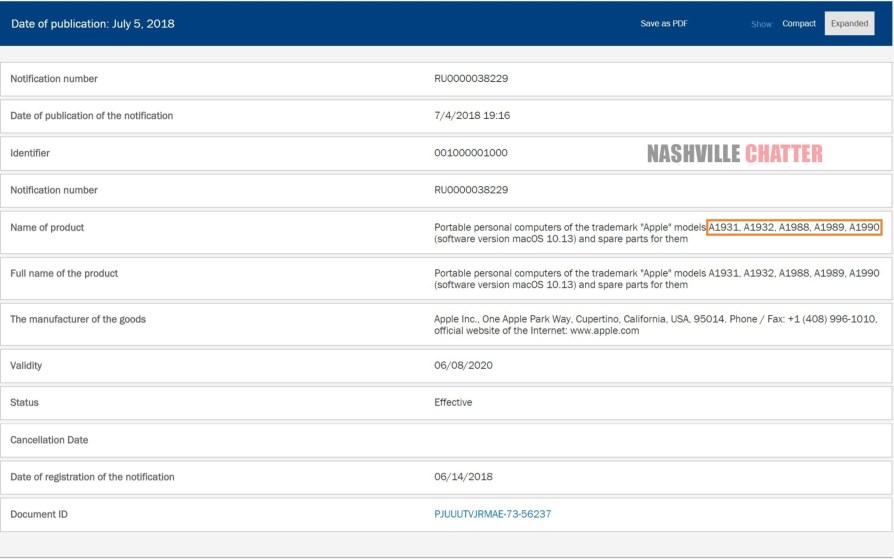Click the Effective status value
Image resolution: width=894 pixels, height=559 pixels.
coord(453,403)
